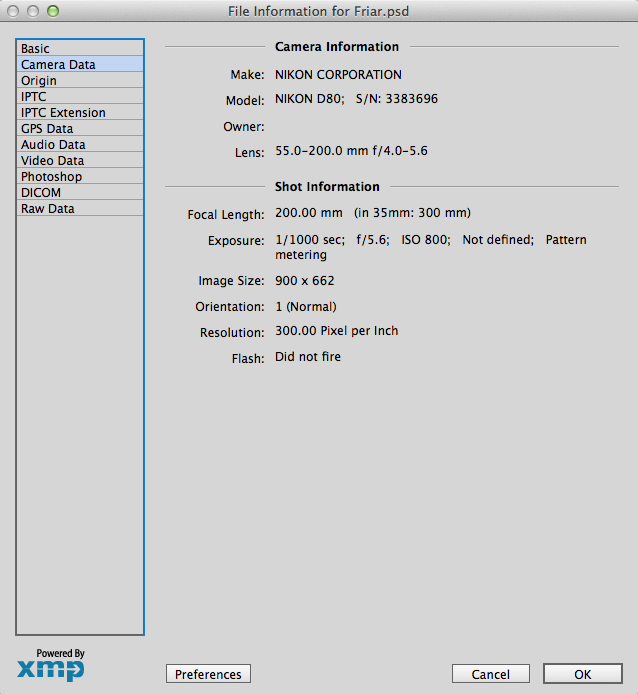The width and height of the screenshot is (638, 694).
Task: Select the Basic category in sidebar
Action: pos(80,48)
